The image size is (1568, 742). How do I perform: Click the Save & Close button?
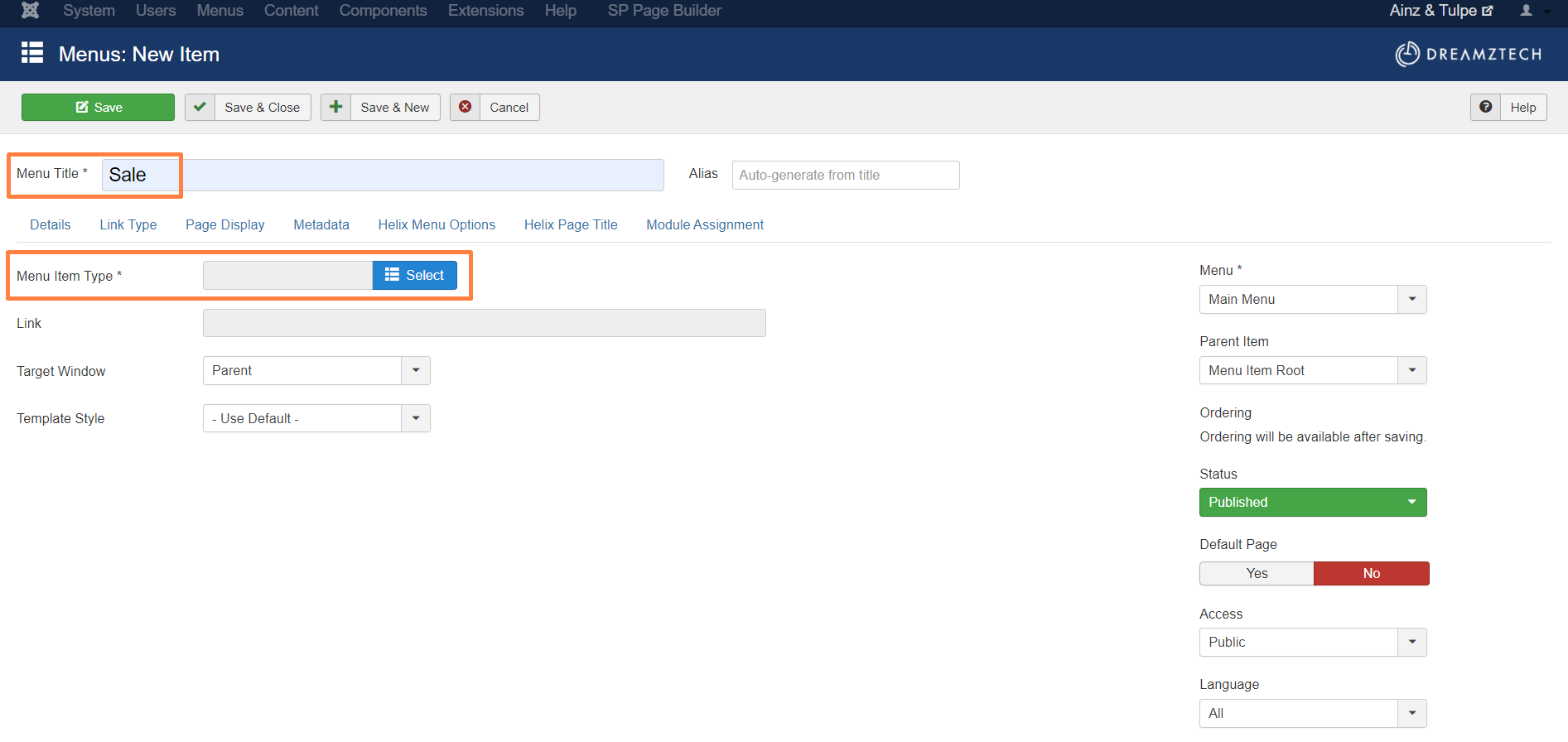[248, 108]
